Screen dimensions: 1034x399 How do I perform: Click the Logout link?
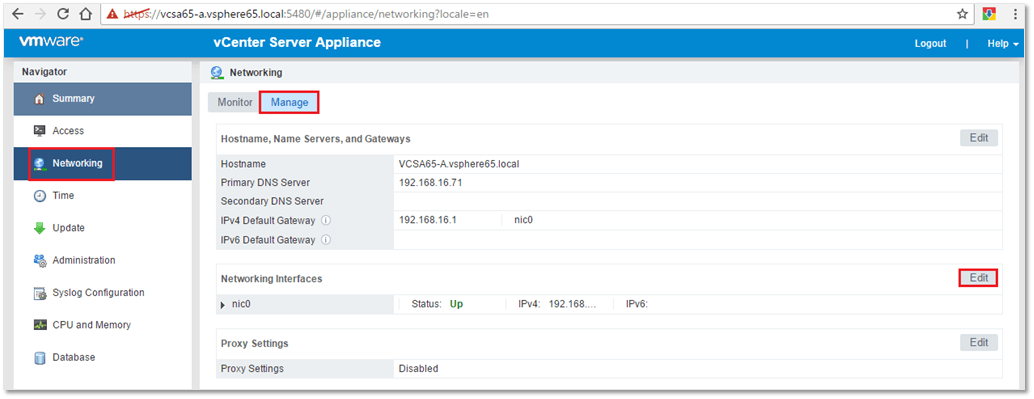click(x=930, y=44)
